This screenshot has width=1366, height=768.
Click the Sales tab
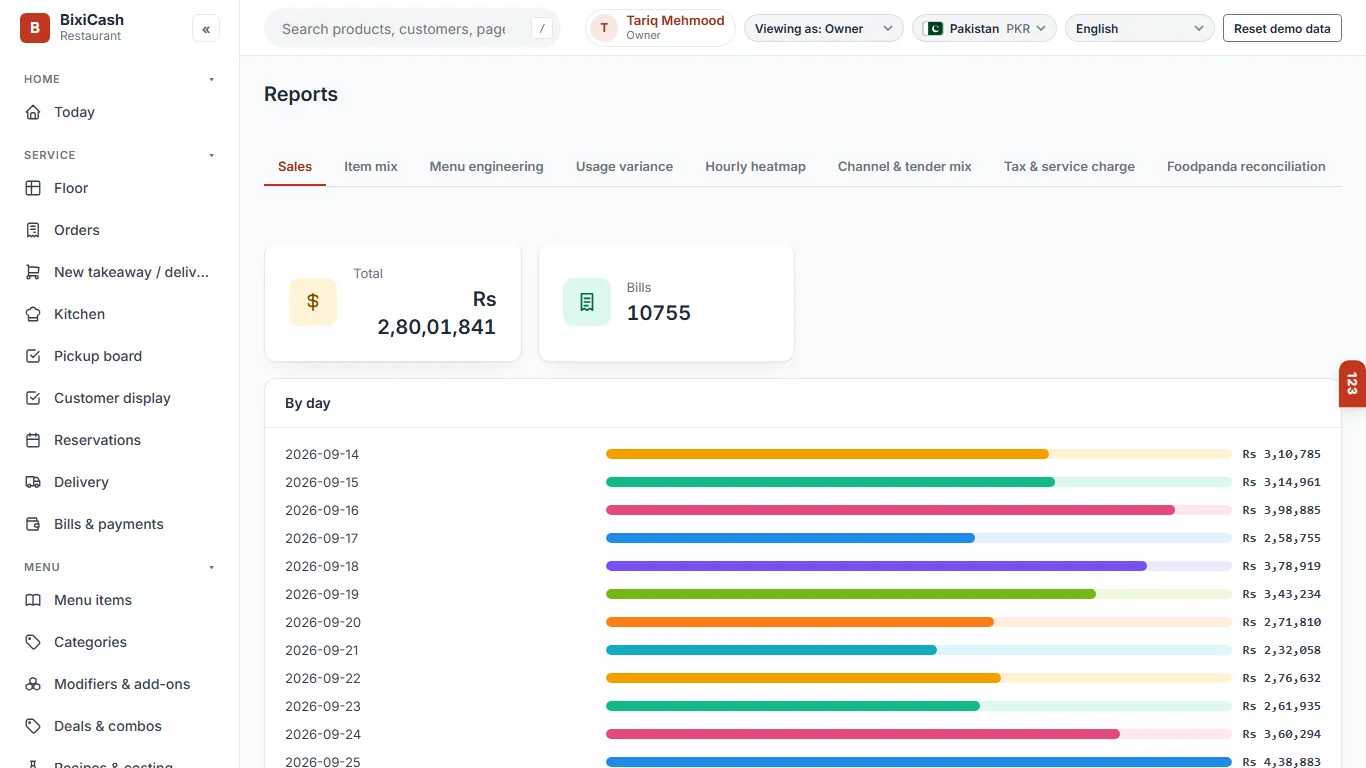(x=295, y=167)
